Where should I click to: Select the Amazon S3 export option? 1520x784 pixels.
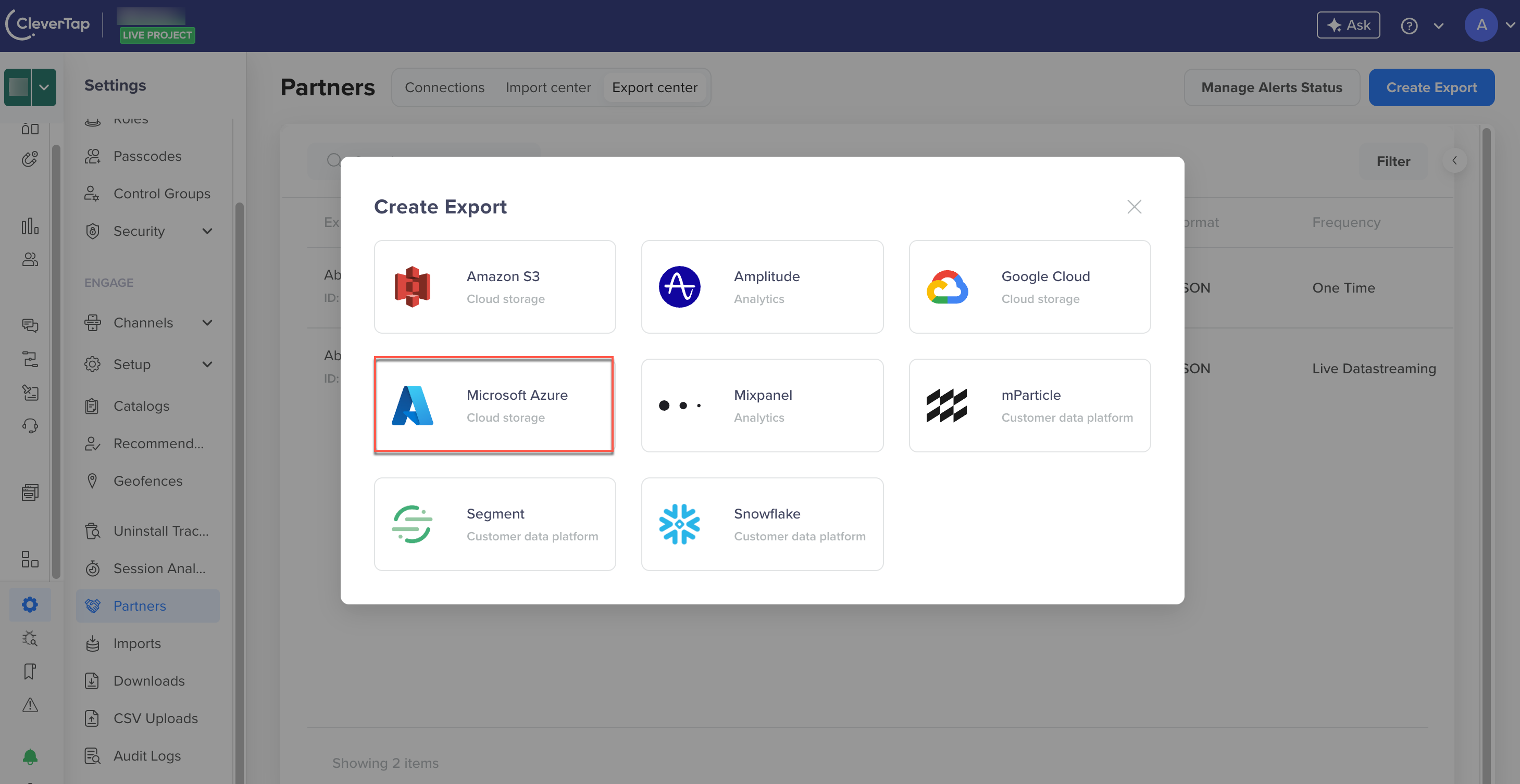(x=494, y=287)
